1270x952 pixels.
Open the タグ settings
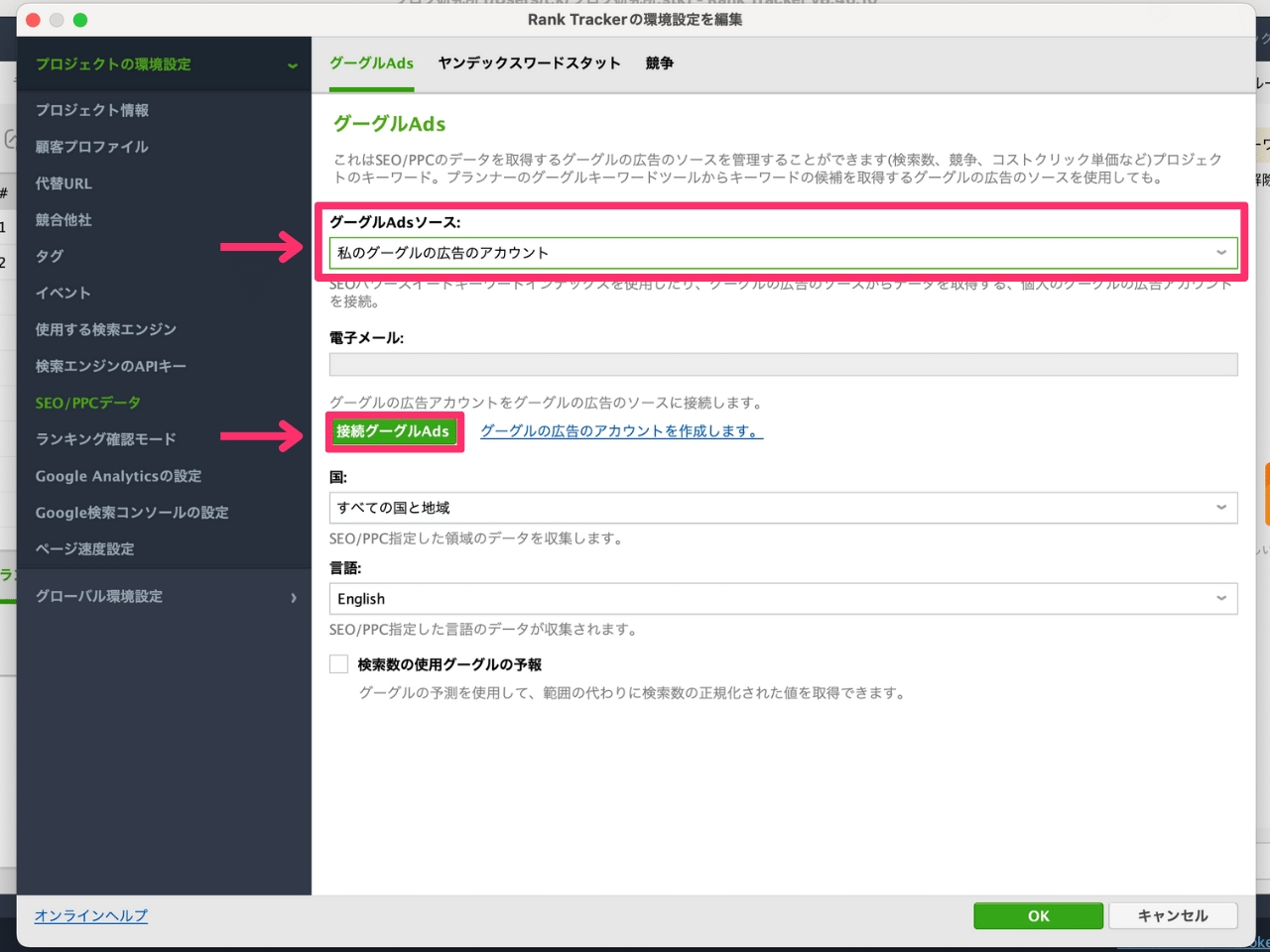(x=50, y=257)
